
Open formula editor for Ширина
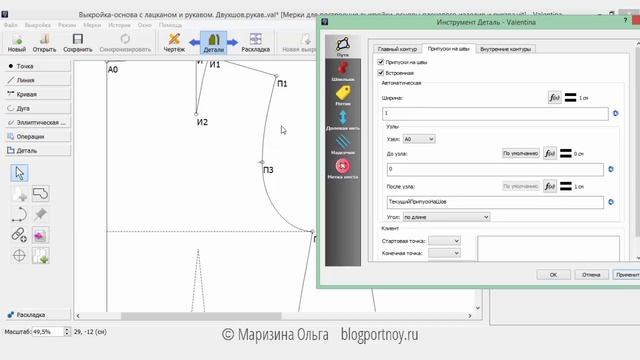(554, 98)
